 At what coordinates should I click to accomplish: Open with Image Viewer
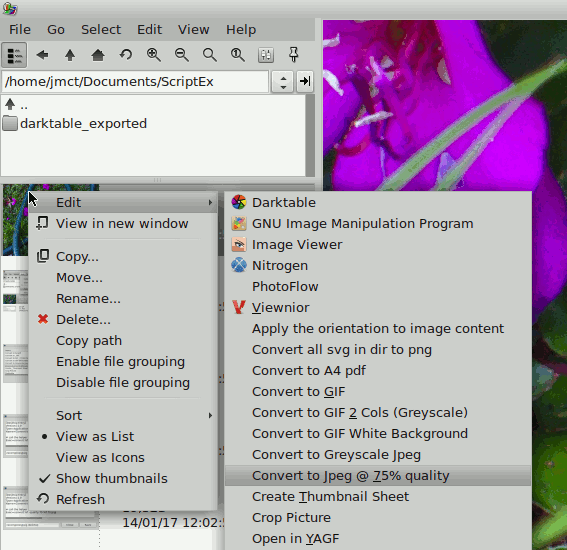tap(378, 244)
